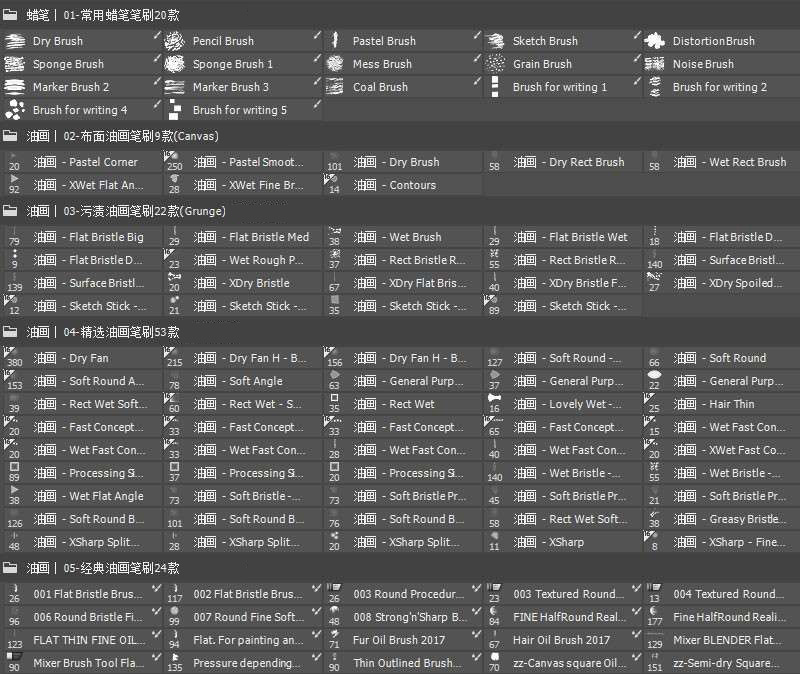Choose the Marker Brush 3 icon

174,87
